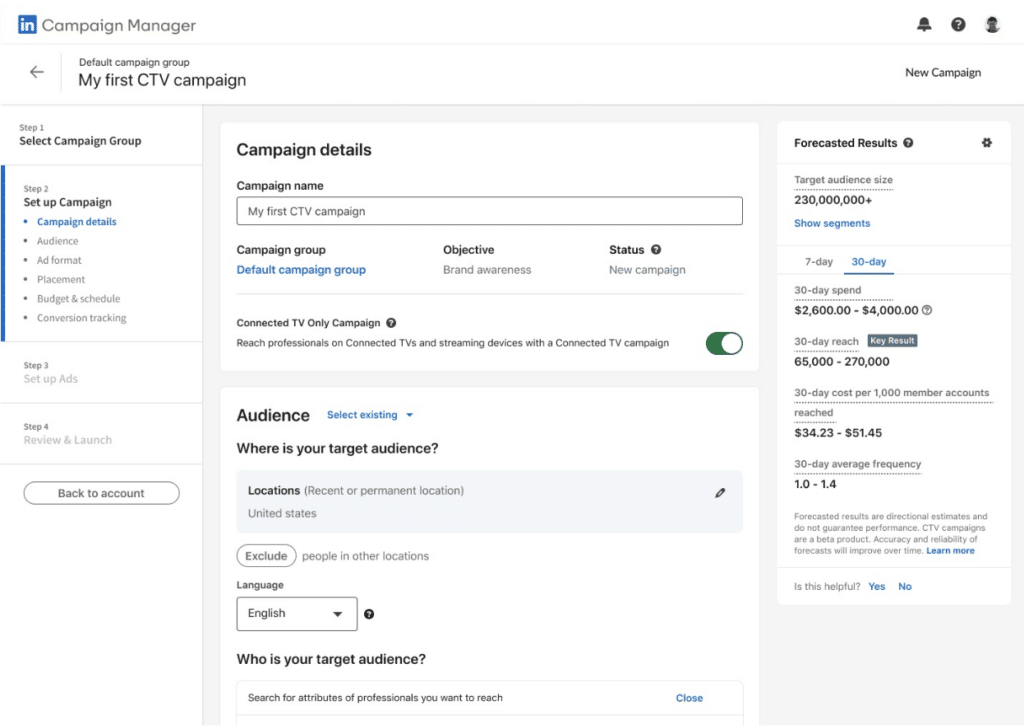1024x728 pixels.
Task: Click help icon next to Language dropdown
Action: (x=369, y=614)
